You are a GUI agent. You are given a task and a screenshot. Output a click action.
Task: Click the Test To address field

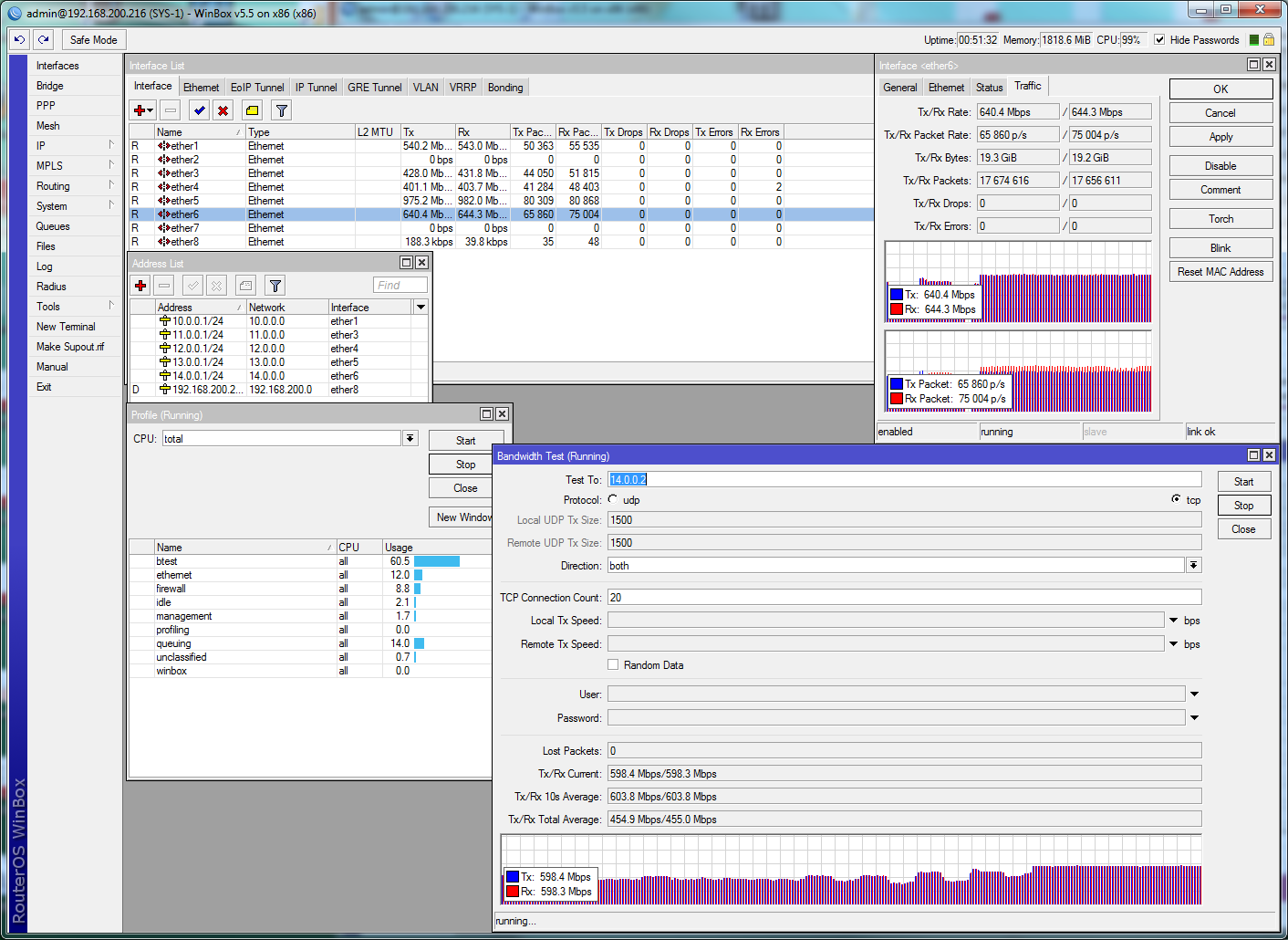pyautogui.click(x=821, y=479)
